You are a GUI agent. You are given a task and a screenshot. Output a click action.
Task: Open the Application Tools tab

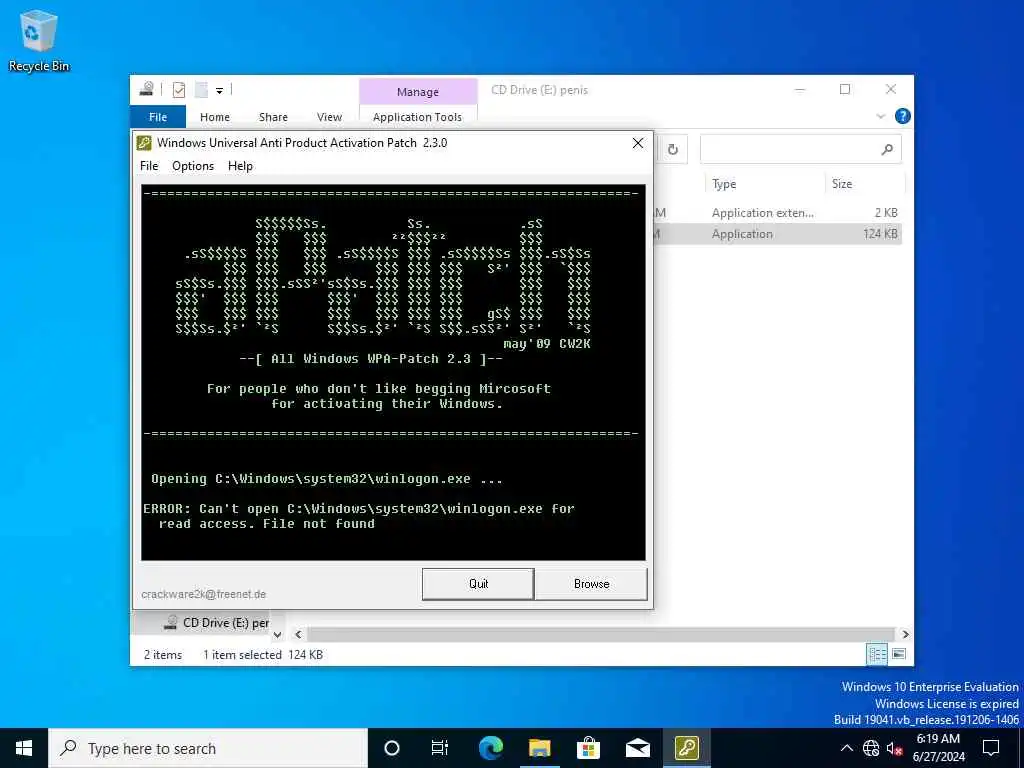pyautogui.click(x=417, y=117)
